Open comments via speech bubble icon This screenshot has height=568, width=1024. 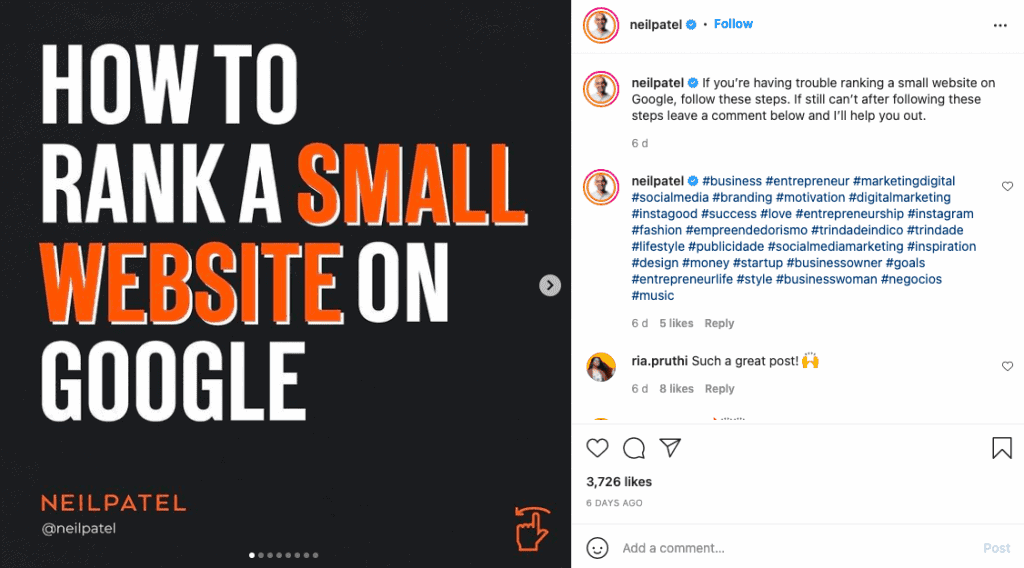634,448
